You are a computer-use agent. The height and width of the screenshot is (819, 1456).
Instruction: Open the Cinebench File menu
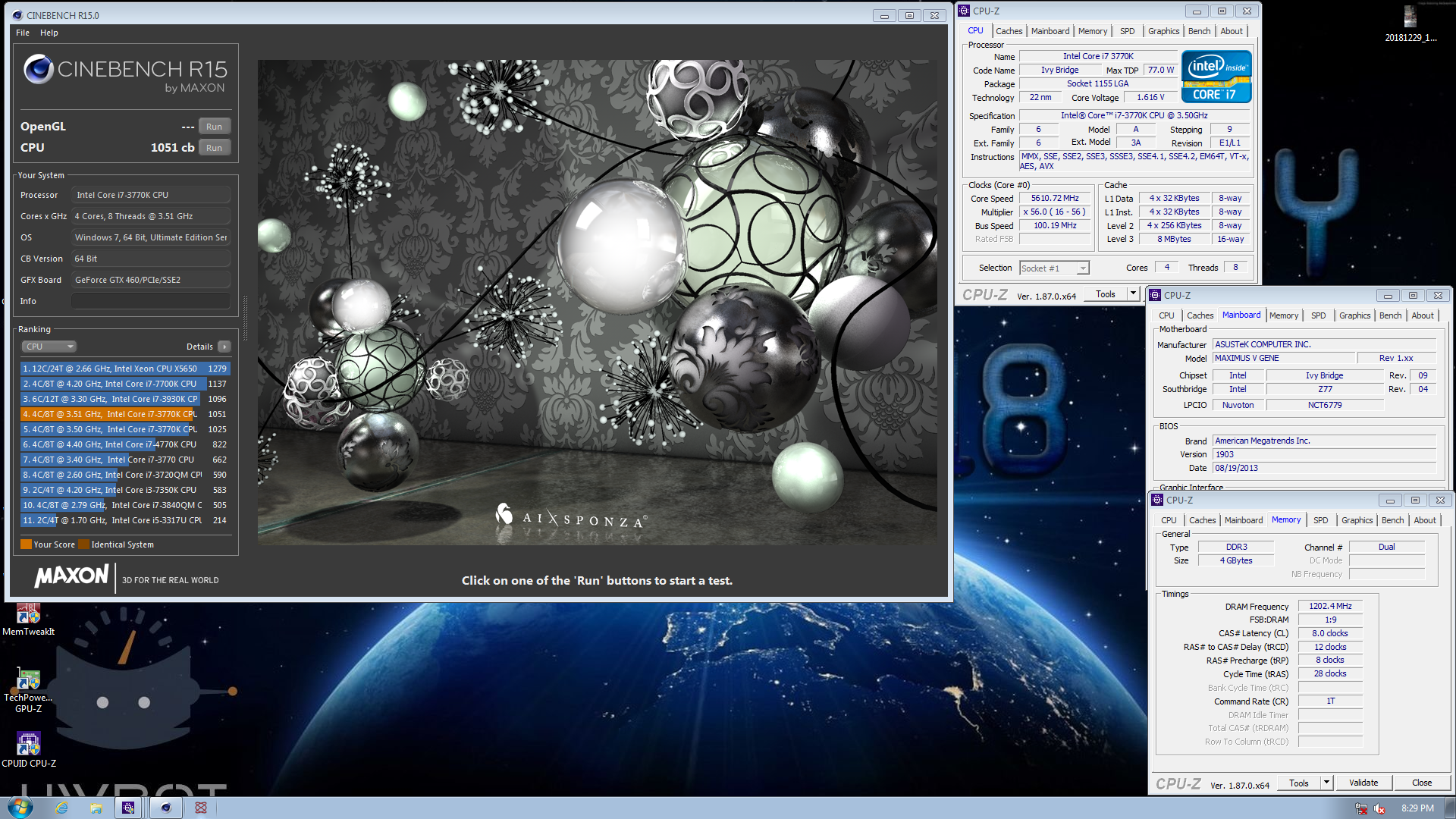[x=23, y=33]
